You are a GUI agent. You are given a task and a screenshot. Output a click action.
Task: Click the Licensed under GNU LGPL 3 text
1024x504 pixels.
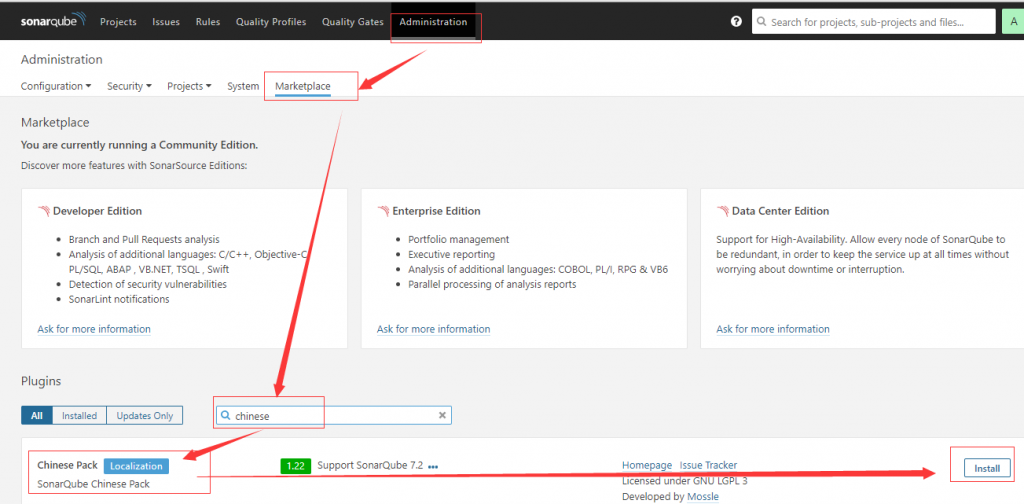coord(685,480)
